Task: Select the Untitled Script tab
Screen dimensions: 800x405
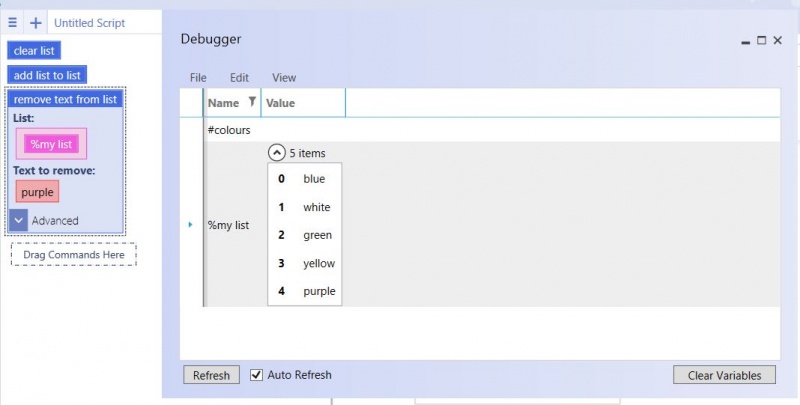Action: (x=89, y=23)
